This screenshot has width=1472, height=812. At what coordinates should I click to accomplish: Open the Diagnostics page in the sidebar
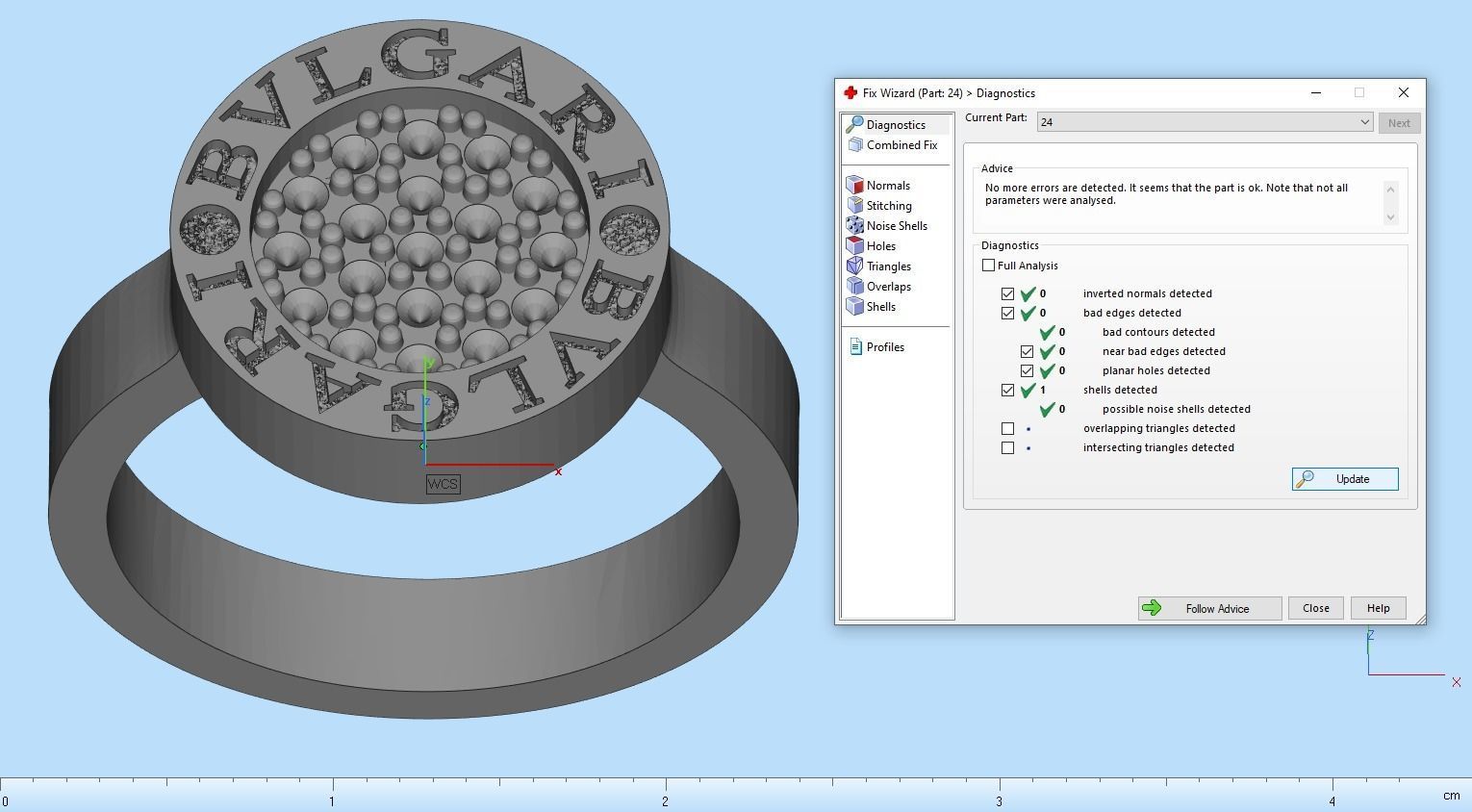(x=896, y=125)
